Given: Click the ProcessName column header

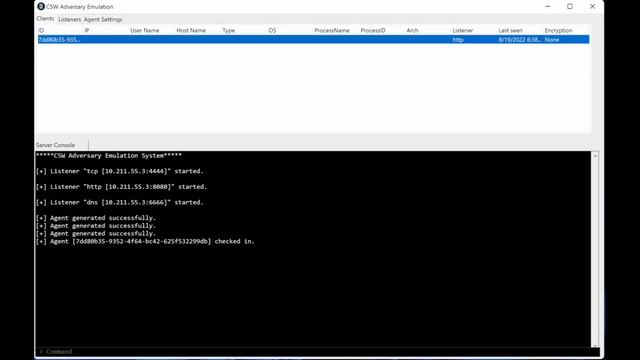Looking at the screenshot, I should coord(332,30).
